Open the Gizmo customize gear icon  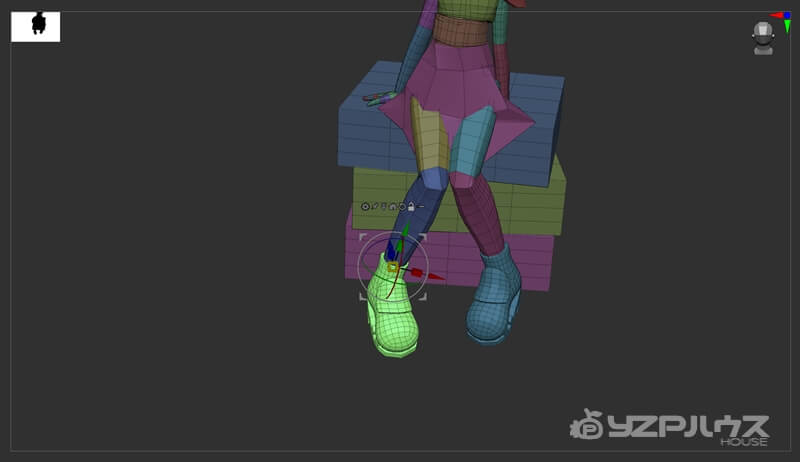[x=365, y=207]
